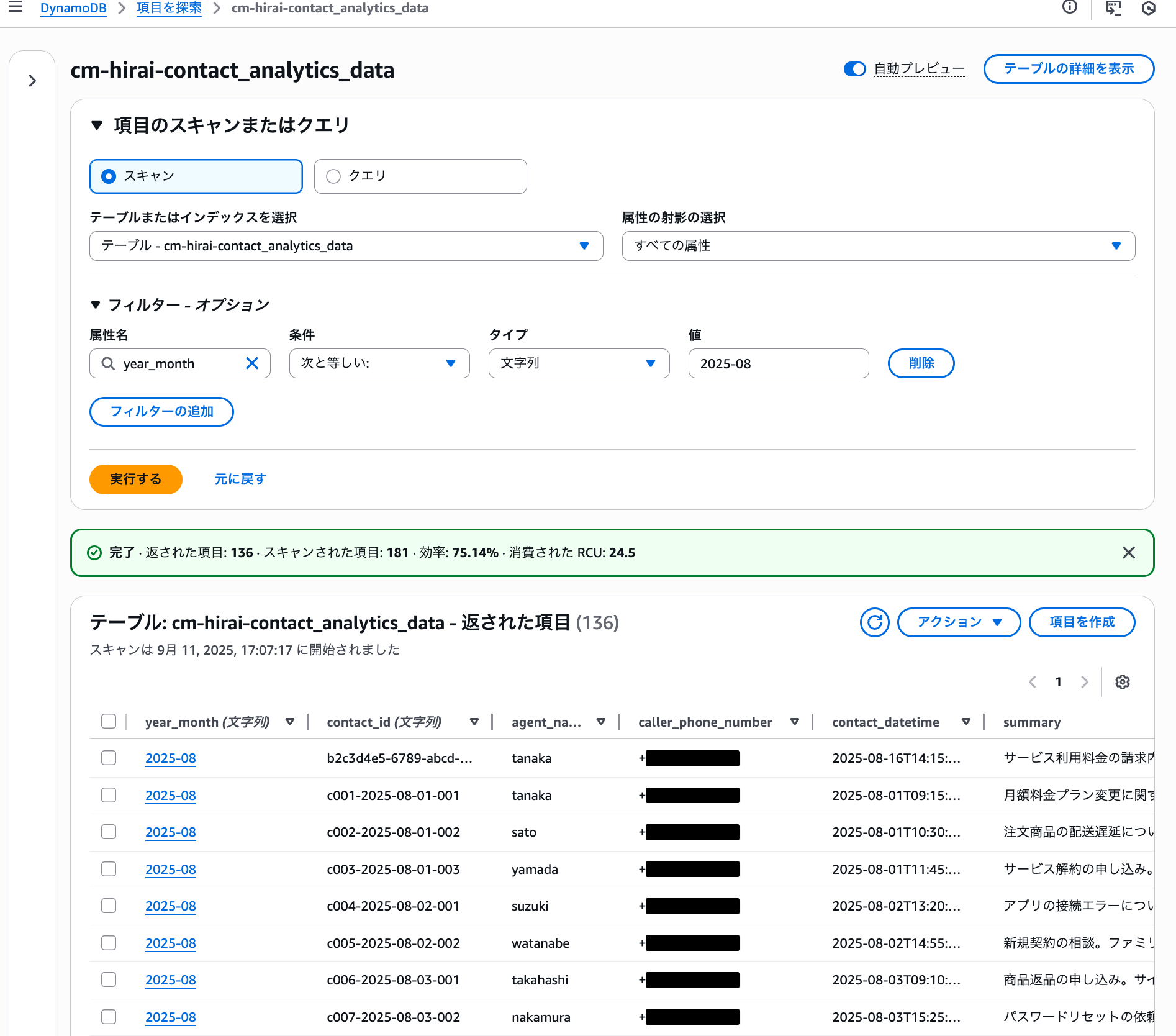Image resolution: width=1176 pixels, height=1036 pixels.
Task: Open the アクション dropdown menu
Action: pos(959,622)
